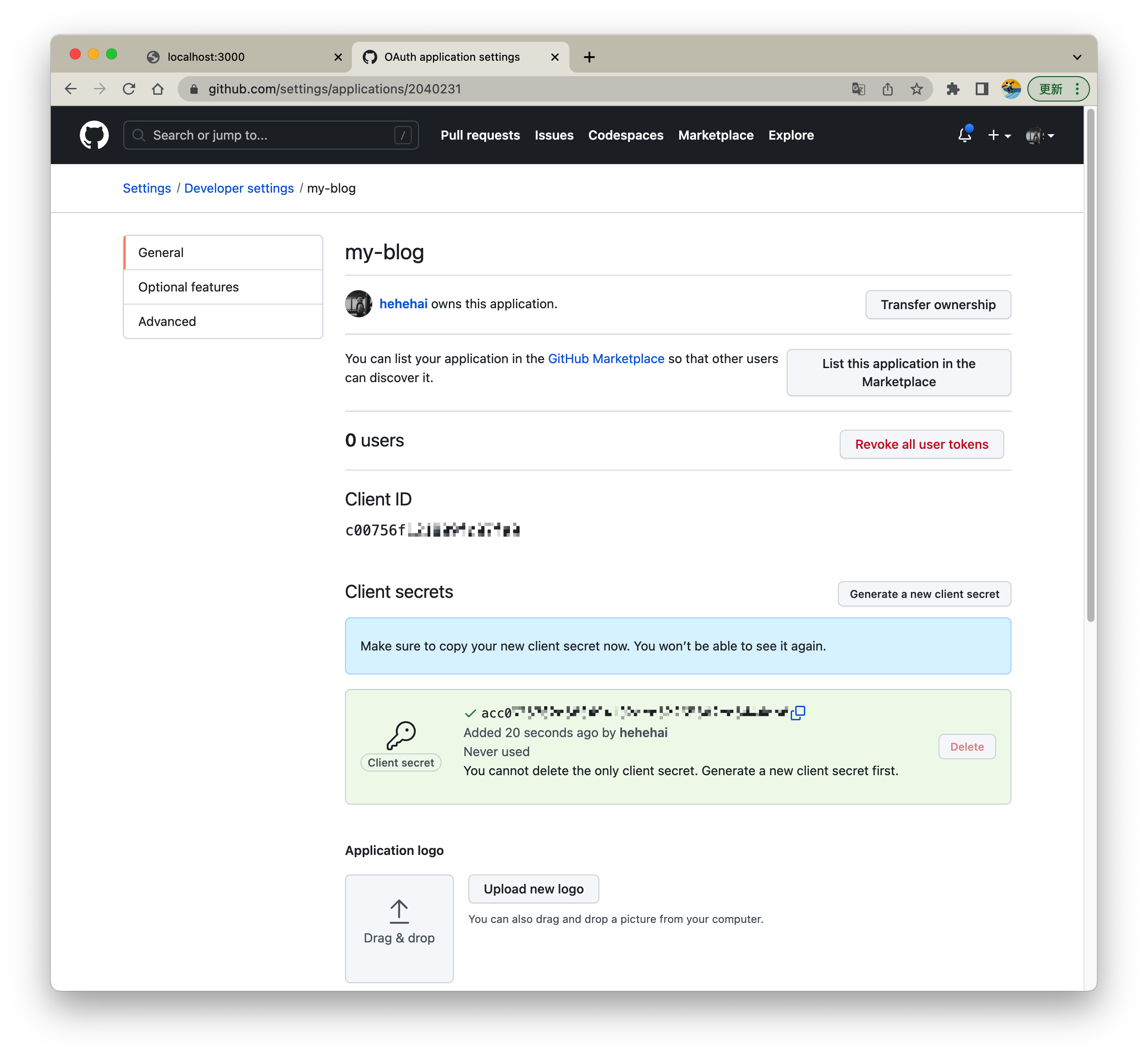
Task: Click the Settings breadcrumb link
Action: click(x=146, y=189)
